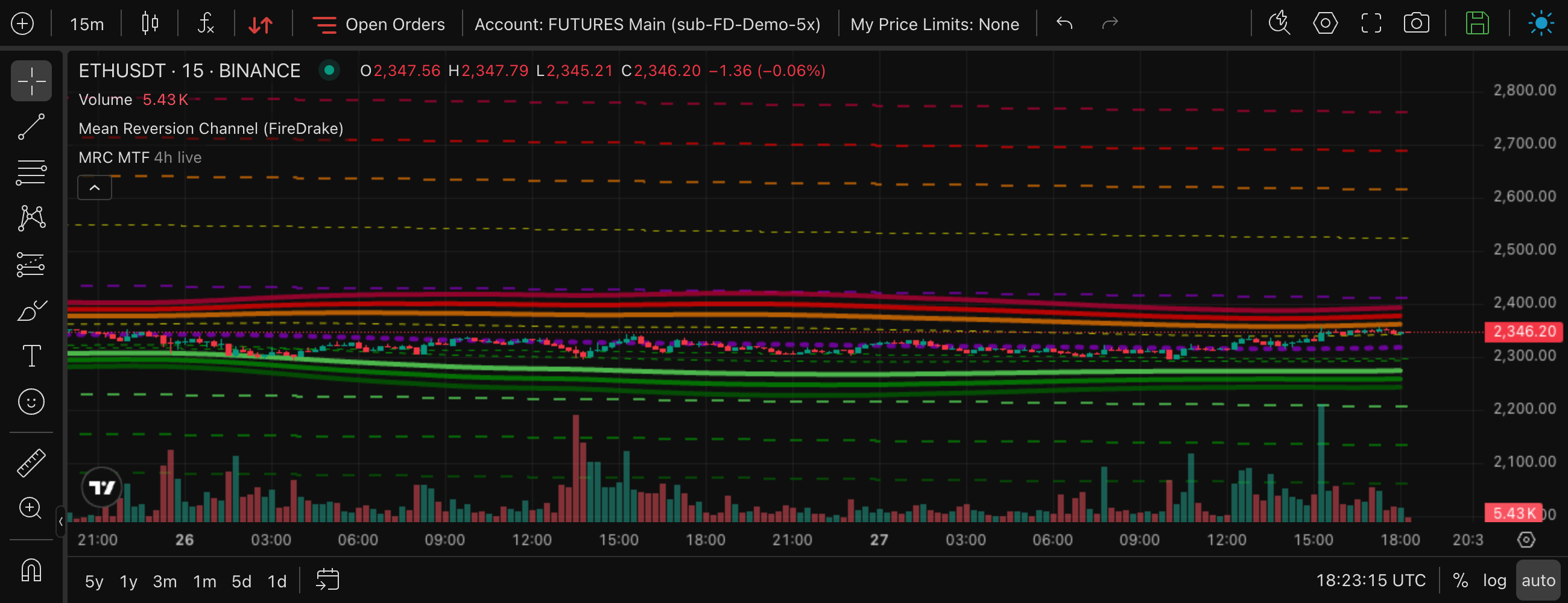Click the ETHUSDT symbol title
Image resolution: width=1568 pixels, height=603 pixels.
(x=189, y=71)
